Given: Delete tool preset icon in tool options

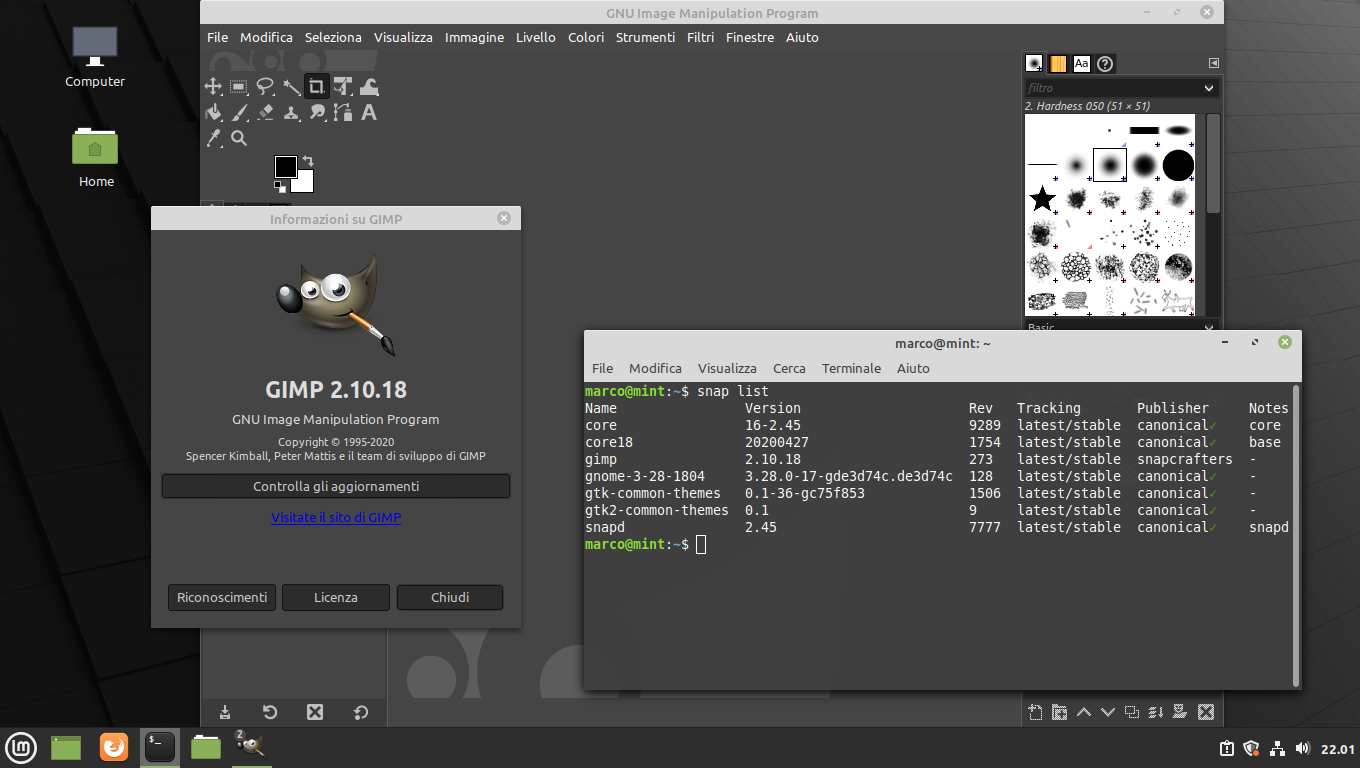Looking at the screenshot, I should [315, 712].
